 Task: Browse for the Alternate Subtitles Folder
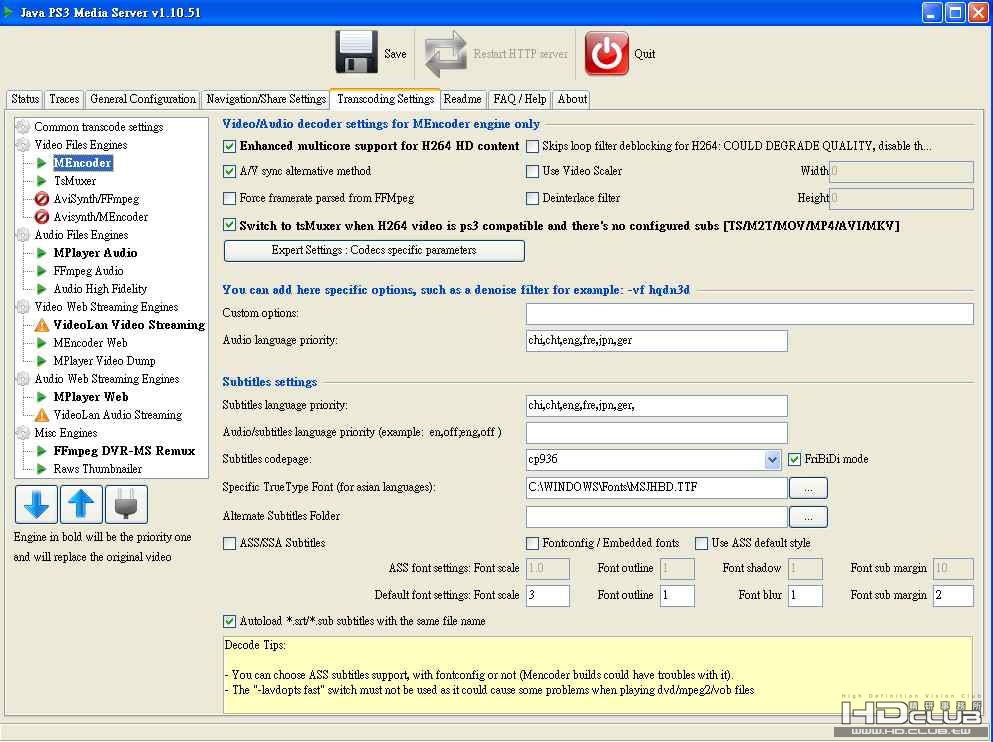808,517
